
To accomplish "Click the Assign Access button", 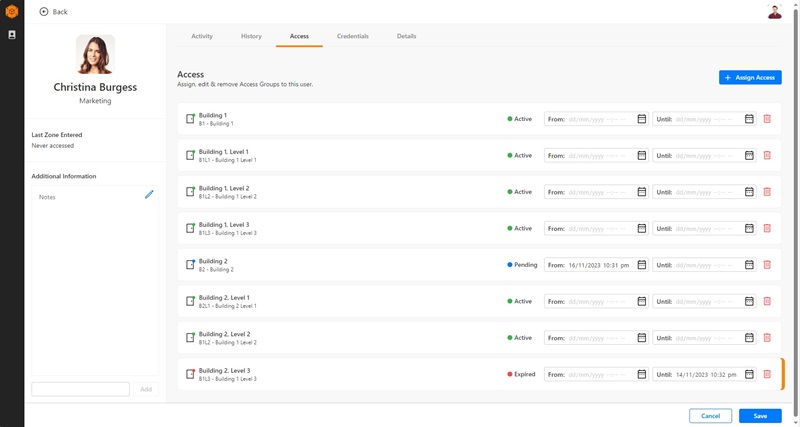I will pyautogui.click(x=750, y=77).
